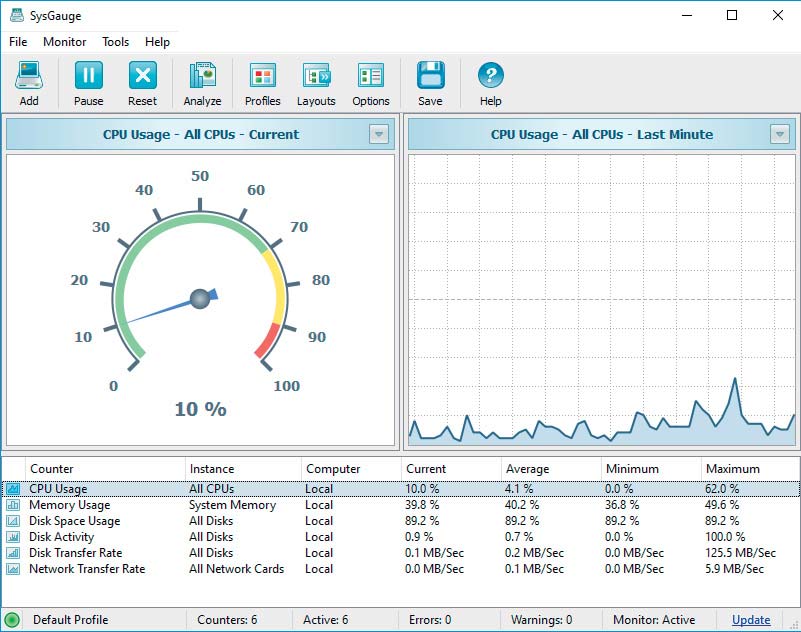Open the Help menu

coord(157,42)
